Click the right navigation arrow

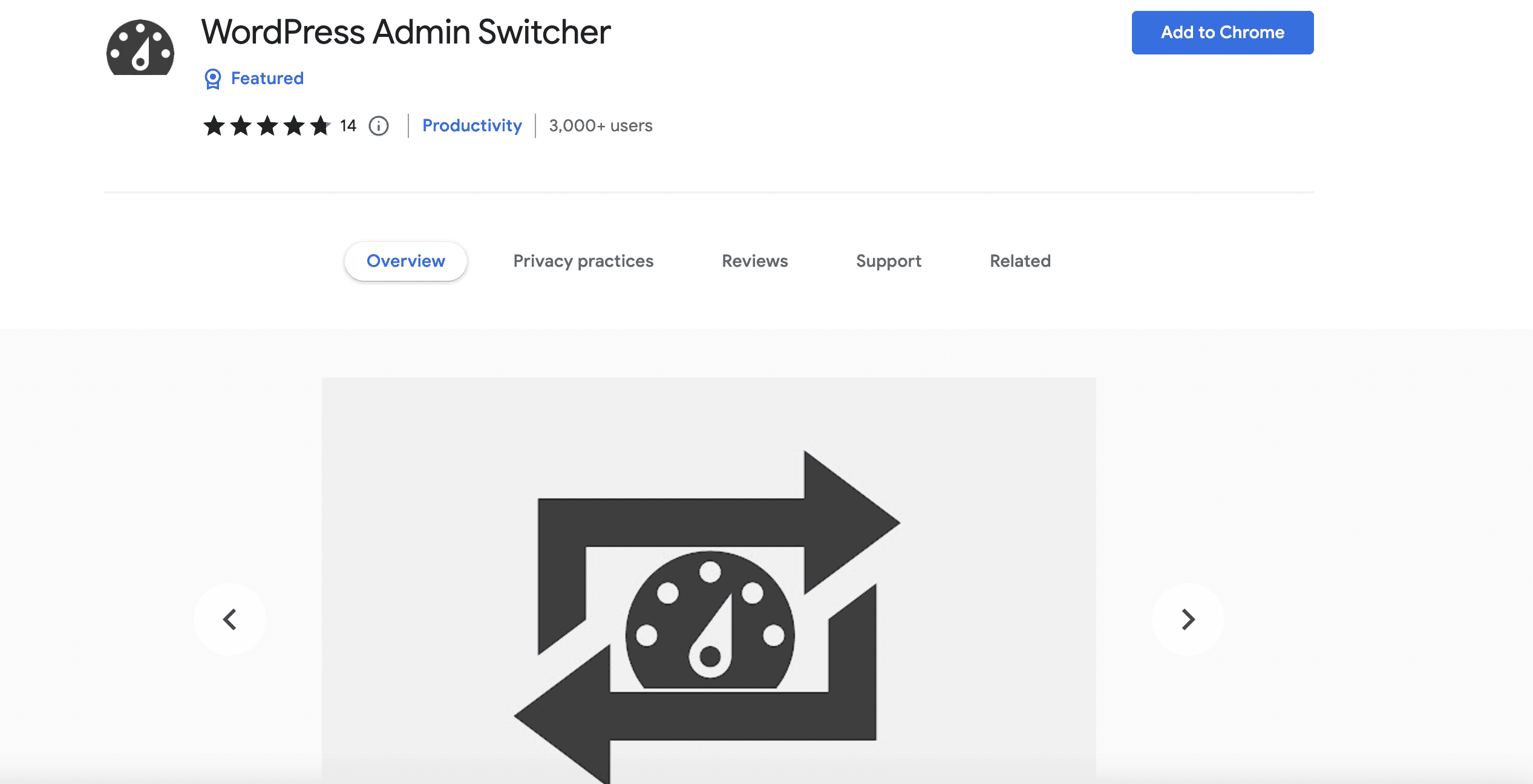(x=1188, y=619)
